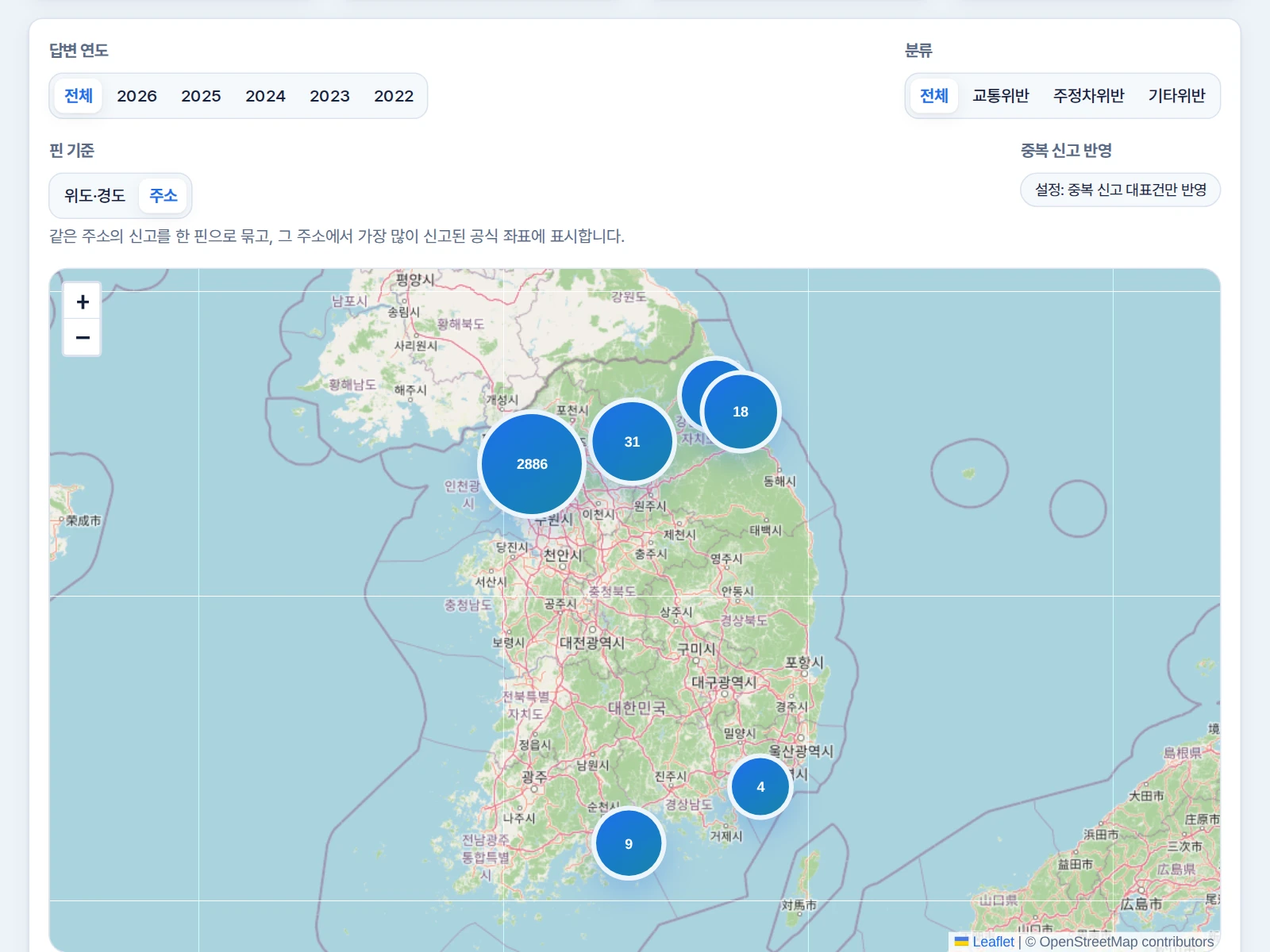
Task: Click the 포항시 label on the map
Action: [804, 662]
